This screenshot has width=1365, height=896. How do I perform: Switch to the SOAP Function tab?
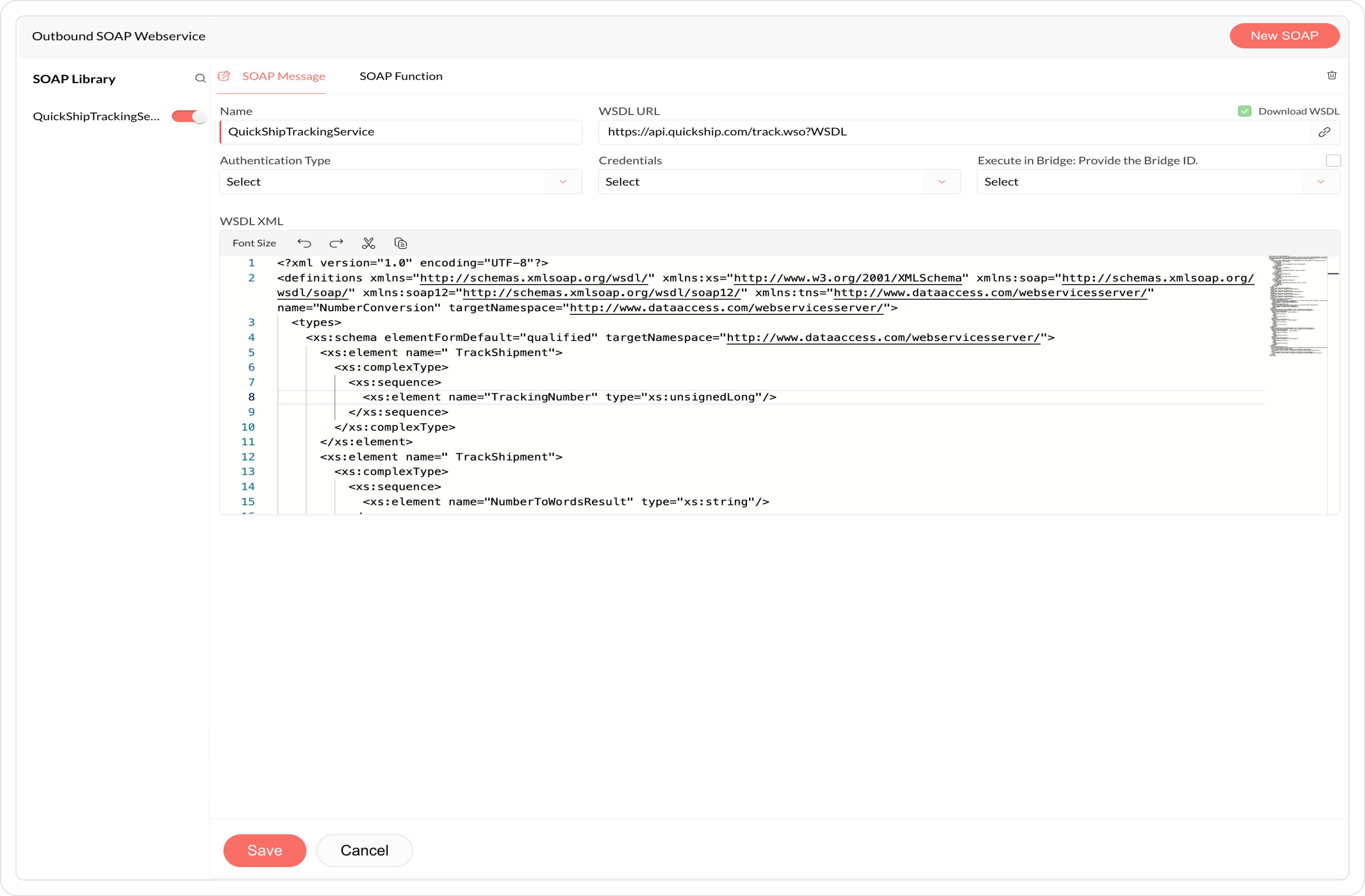(x=400, y=76)
